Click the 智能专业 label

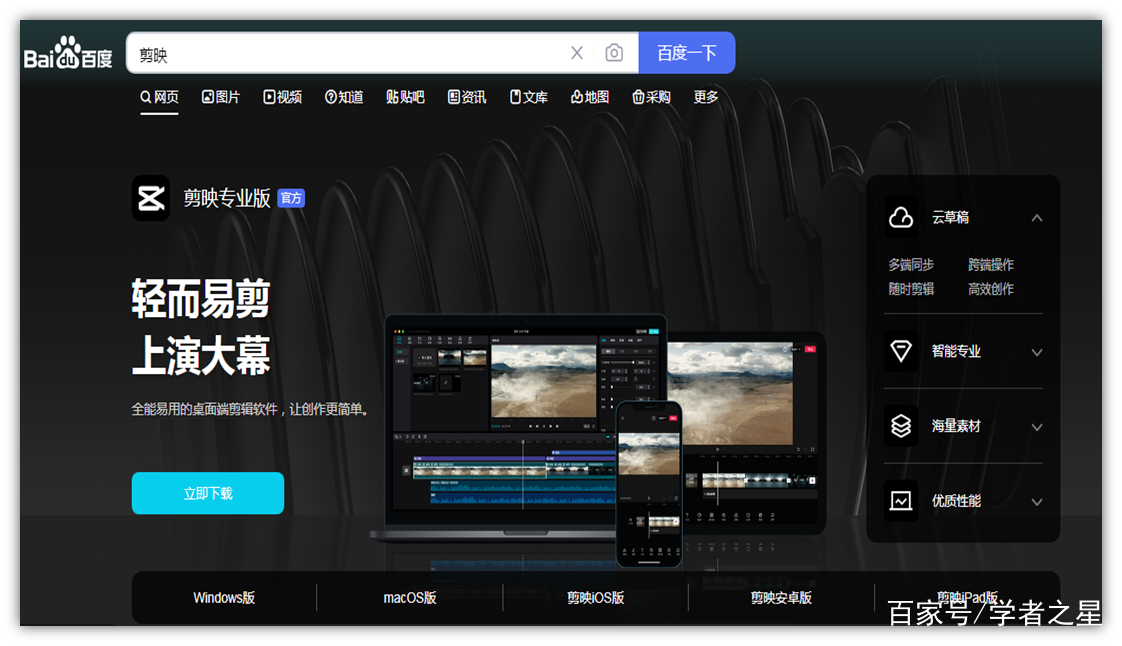[x=956, y=351]
